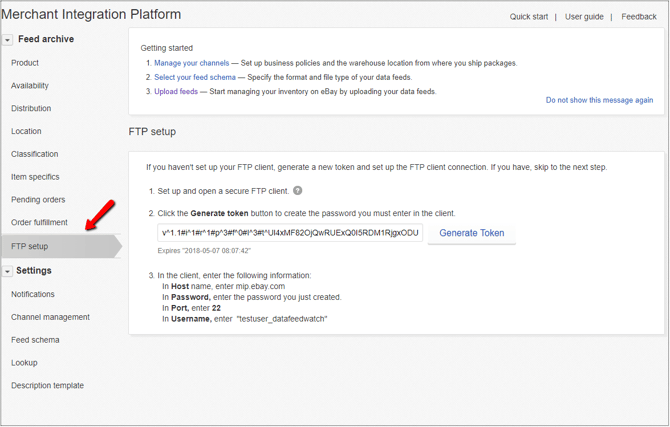Select FTP setup in the sidebar
Viewport: 670px width, 427px height.
click(29, 246)
